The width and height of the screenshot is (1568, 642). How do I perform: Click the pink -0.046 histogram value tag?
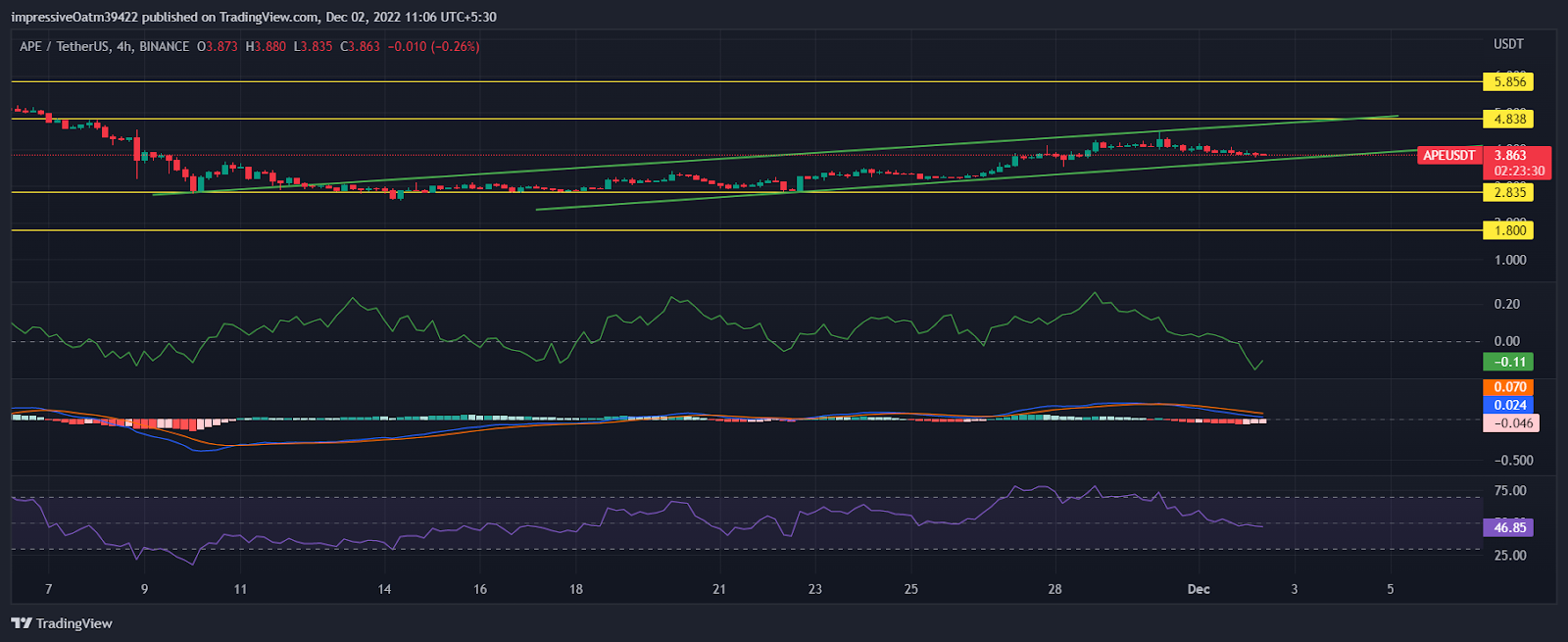(x=1510, y=423)
